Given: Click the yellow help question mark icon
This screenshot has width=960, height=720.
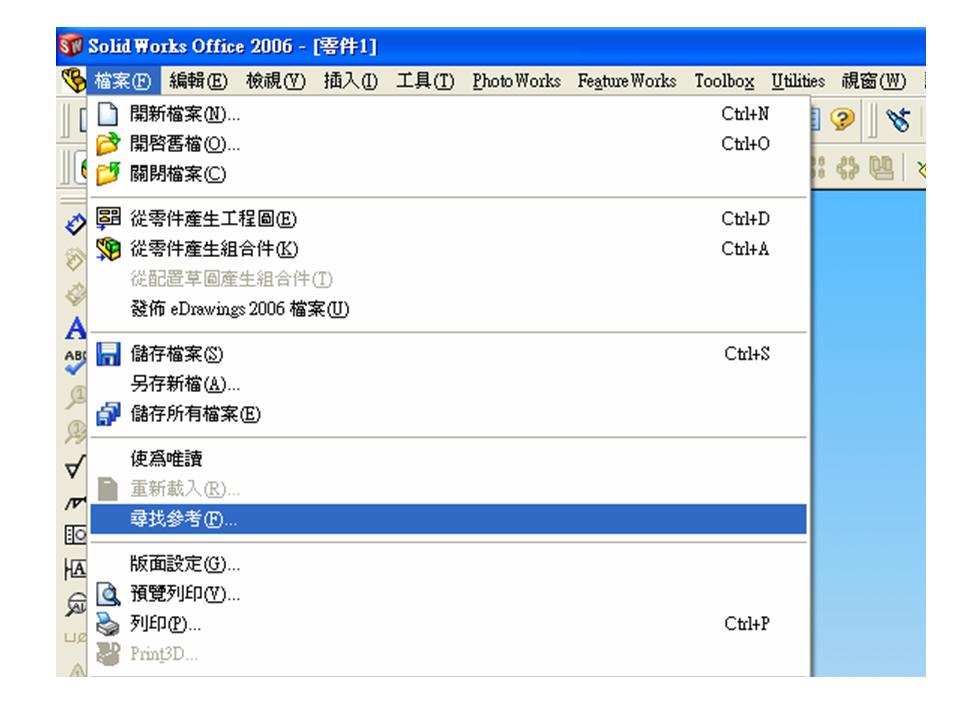Looking at the screenshot, I should click(x=842, y=119).
